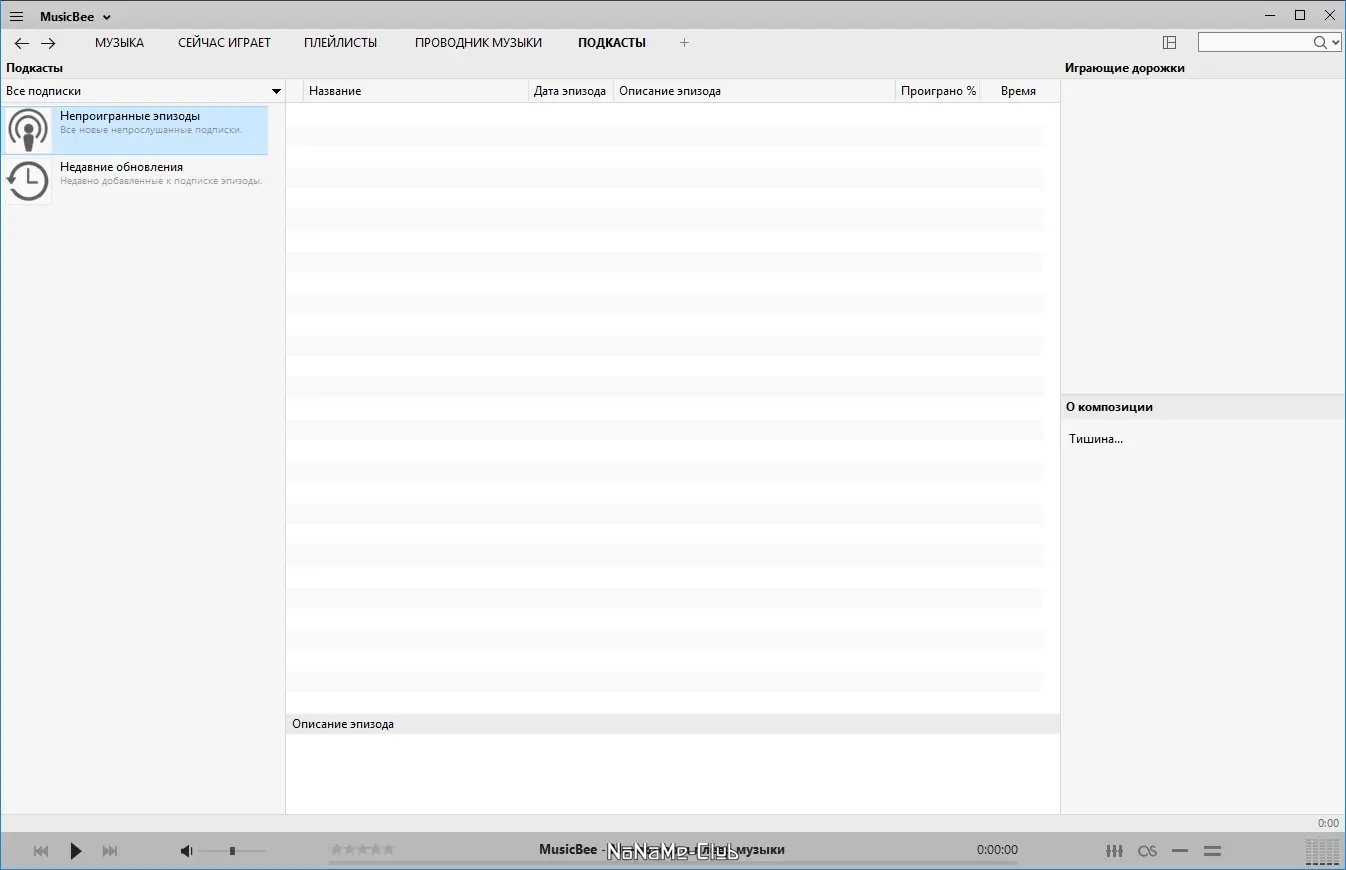
Task: Toggle Last.fm scrobbling icon
Action: [x=1147, y=851]
